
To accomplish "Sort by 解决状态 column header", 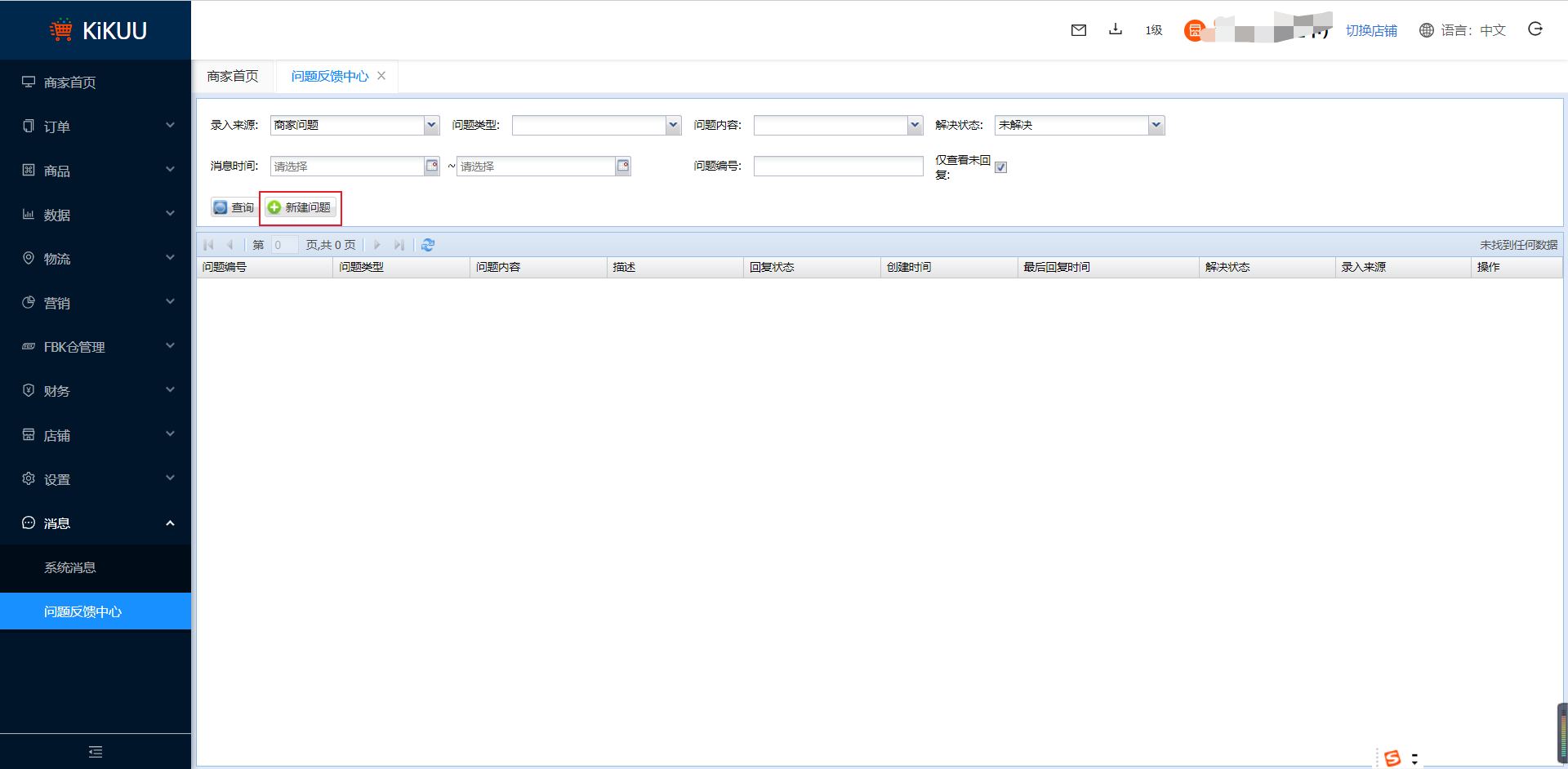I will 1267,267.
